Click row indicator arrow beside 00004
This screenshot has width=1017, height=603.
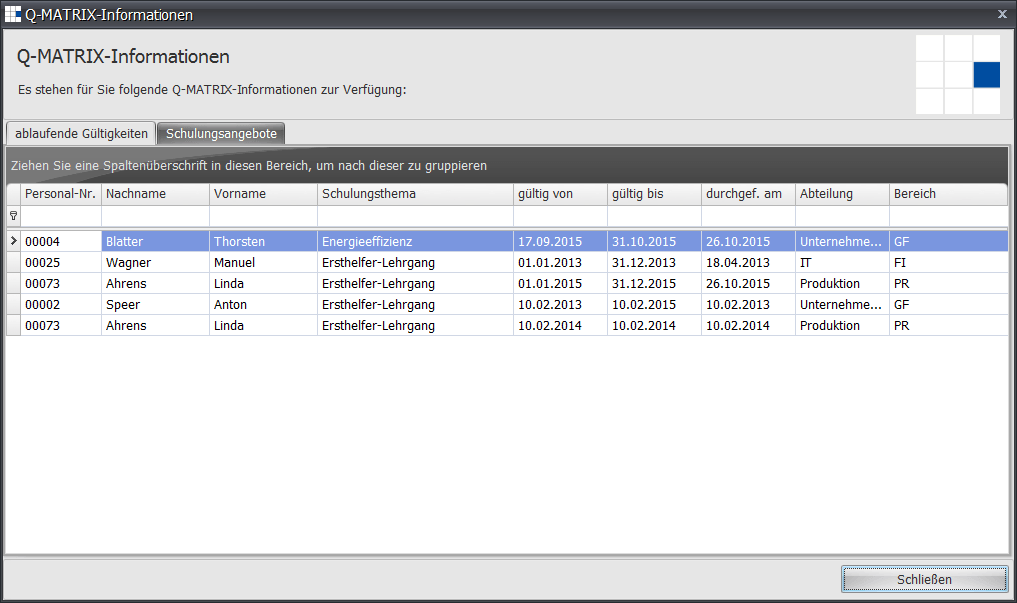coord(13,241)
